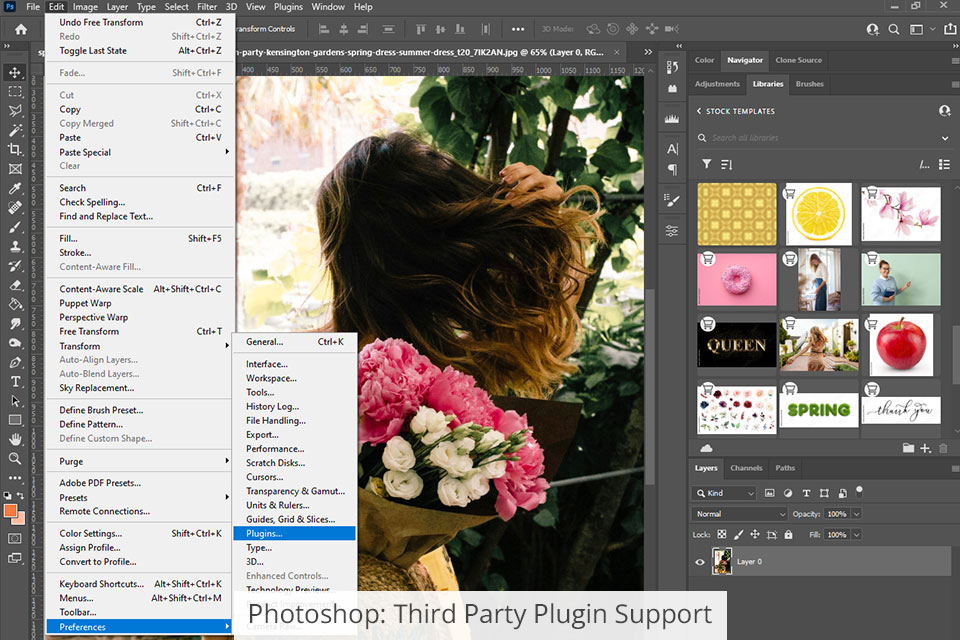This screenshot has width=960, height=640.
Task: Click the background color swatch
Action: click(x=20, y=520)
